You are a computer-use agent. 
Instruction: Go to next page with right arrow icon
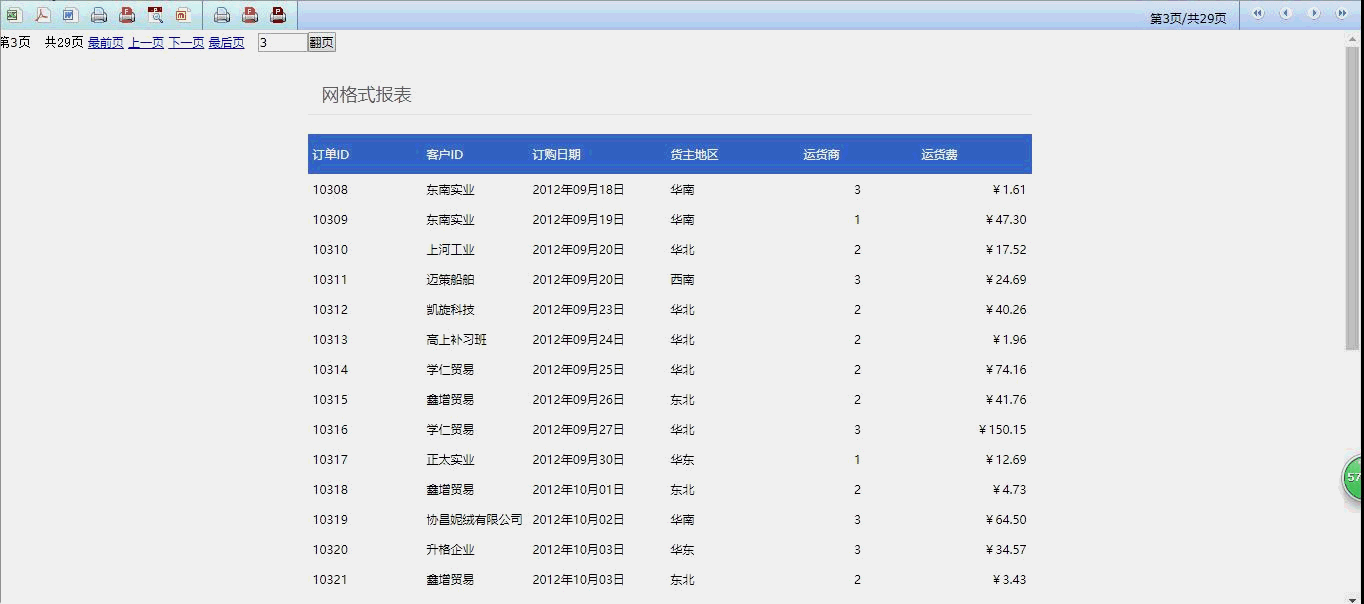pyautogui.click(x=1314, y=14)
